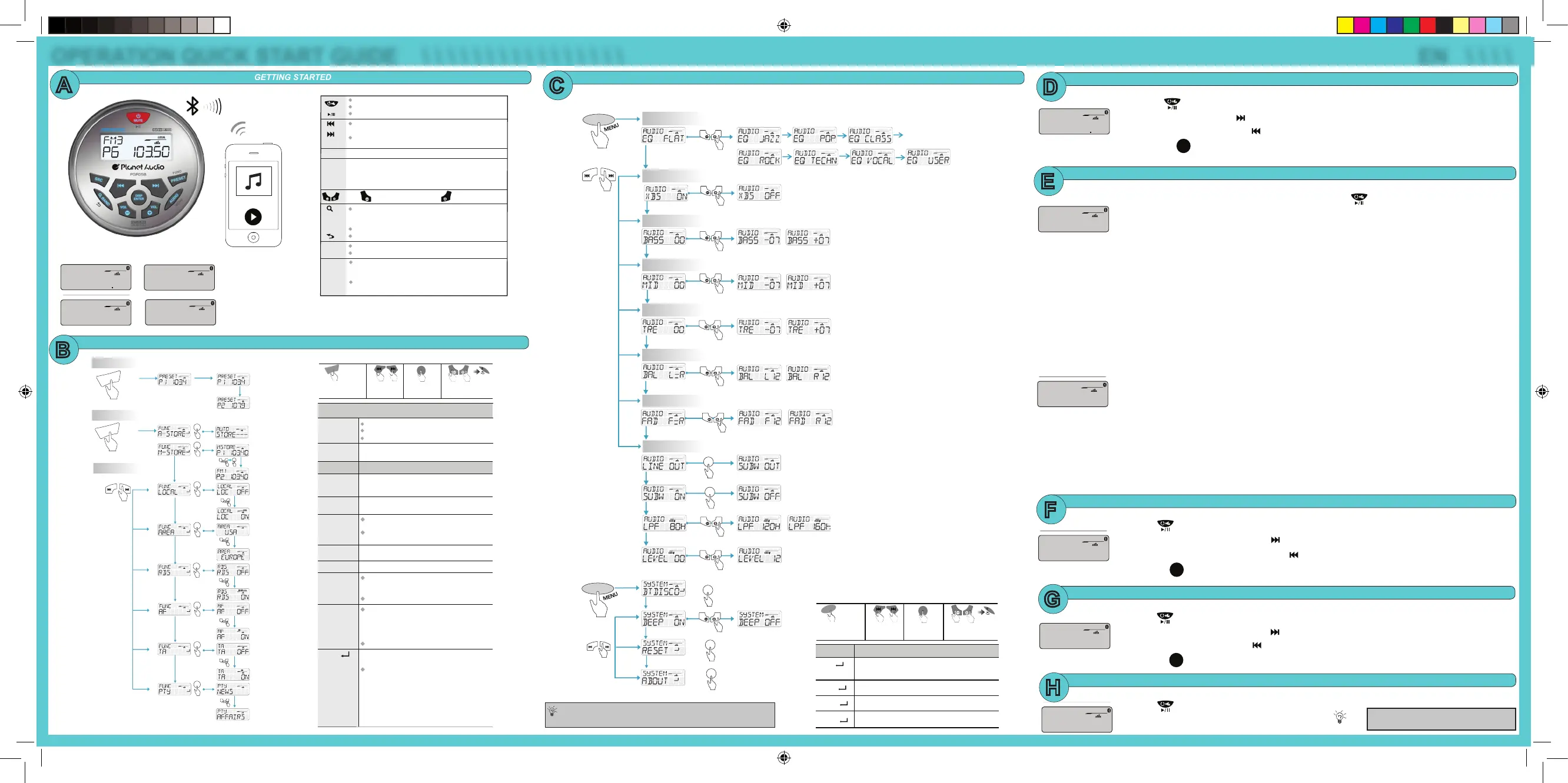Click the SYSTEM RESET display
This screenshot has height=783, width=1568.
[x=663, y=647]
